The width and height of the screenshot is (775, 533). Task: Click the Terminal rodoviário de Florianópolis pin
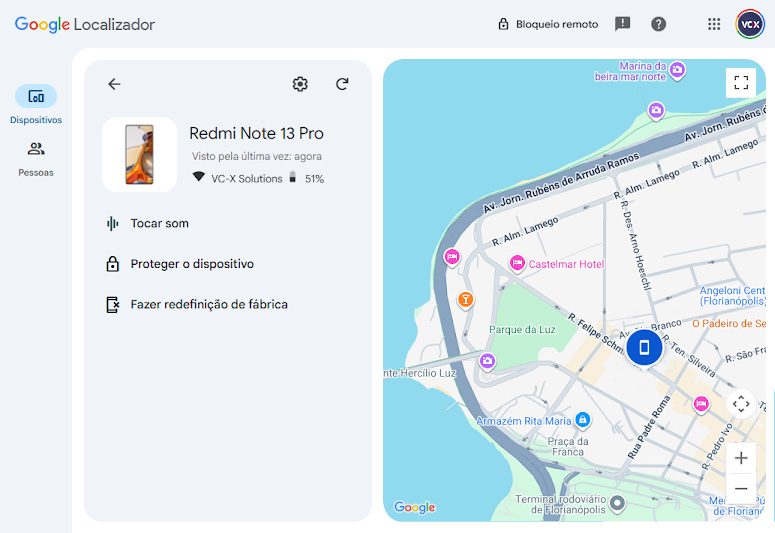617,503
